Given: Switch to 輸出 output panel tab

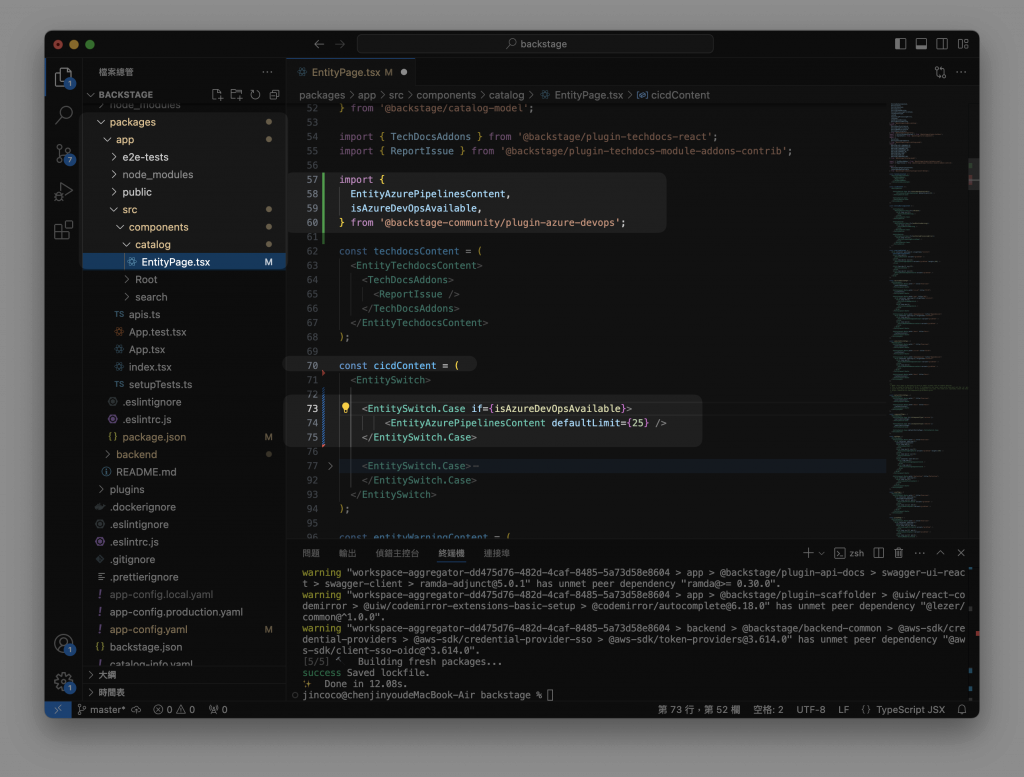Looking at the screenshot, I should pyautogui.click(x=347, y=553).
